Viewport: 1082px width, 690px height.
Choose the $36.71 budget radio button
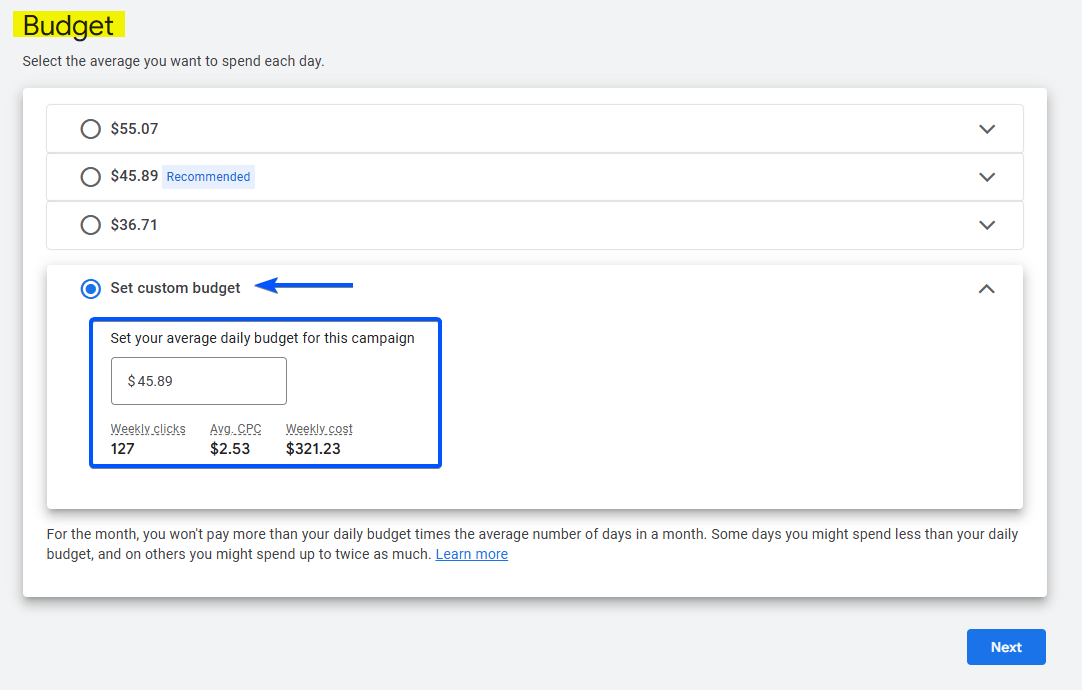91,225
